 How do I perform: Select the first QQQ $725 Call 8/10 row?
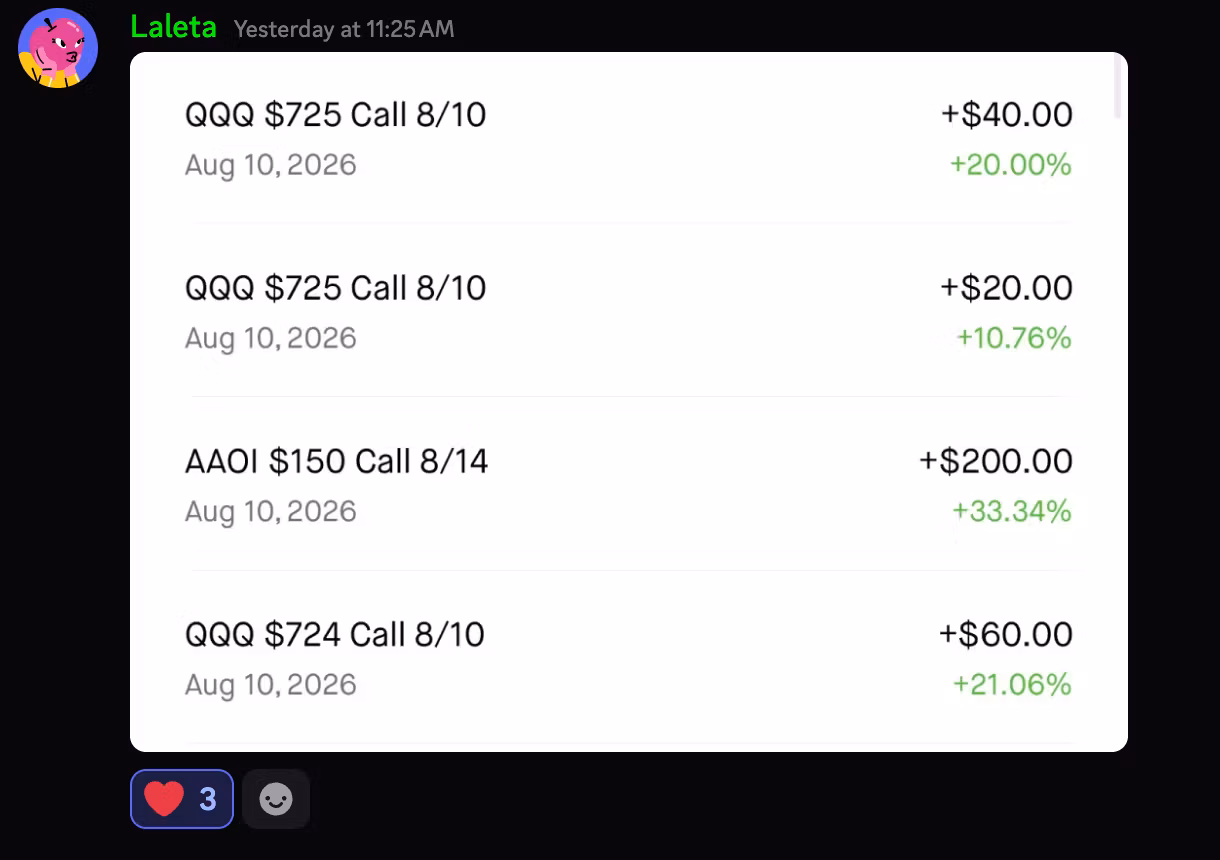coord(629,138)
